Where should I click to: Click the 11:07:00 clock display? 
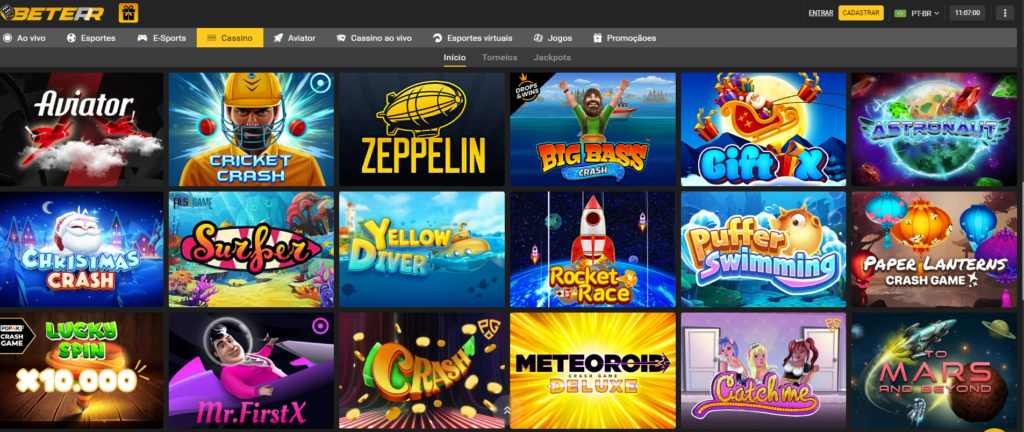click(x=967, y=13)
